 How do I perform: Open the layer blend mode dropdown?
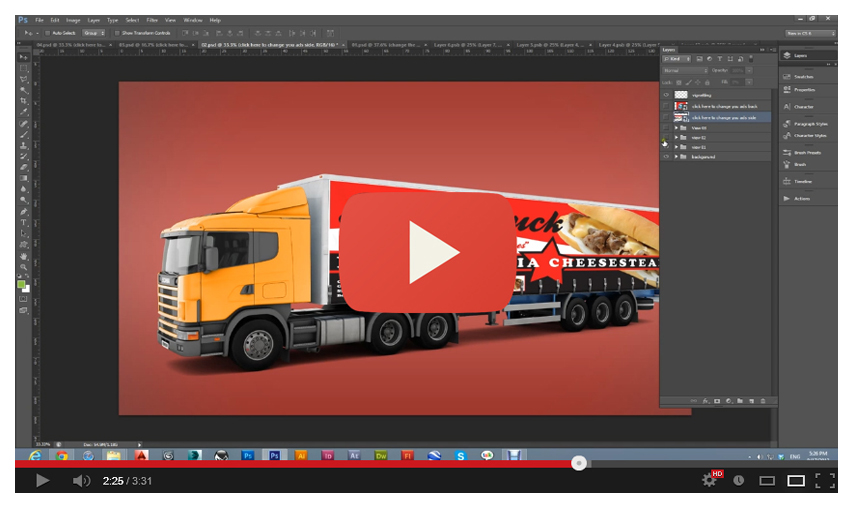click(686, 71)
